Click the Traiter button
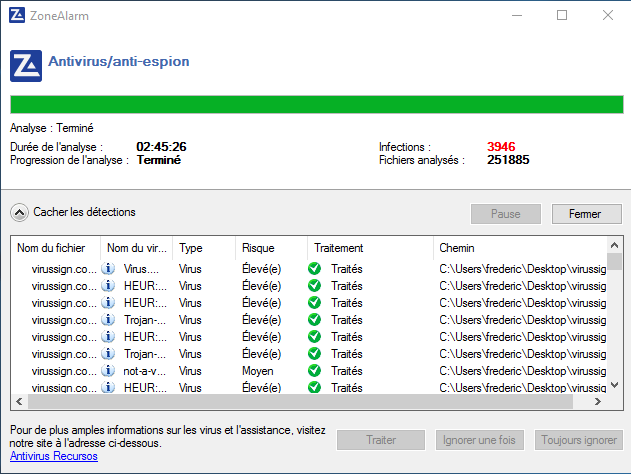The width and height of the screenshot is (631, 474). [381, 440]
